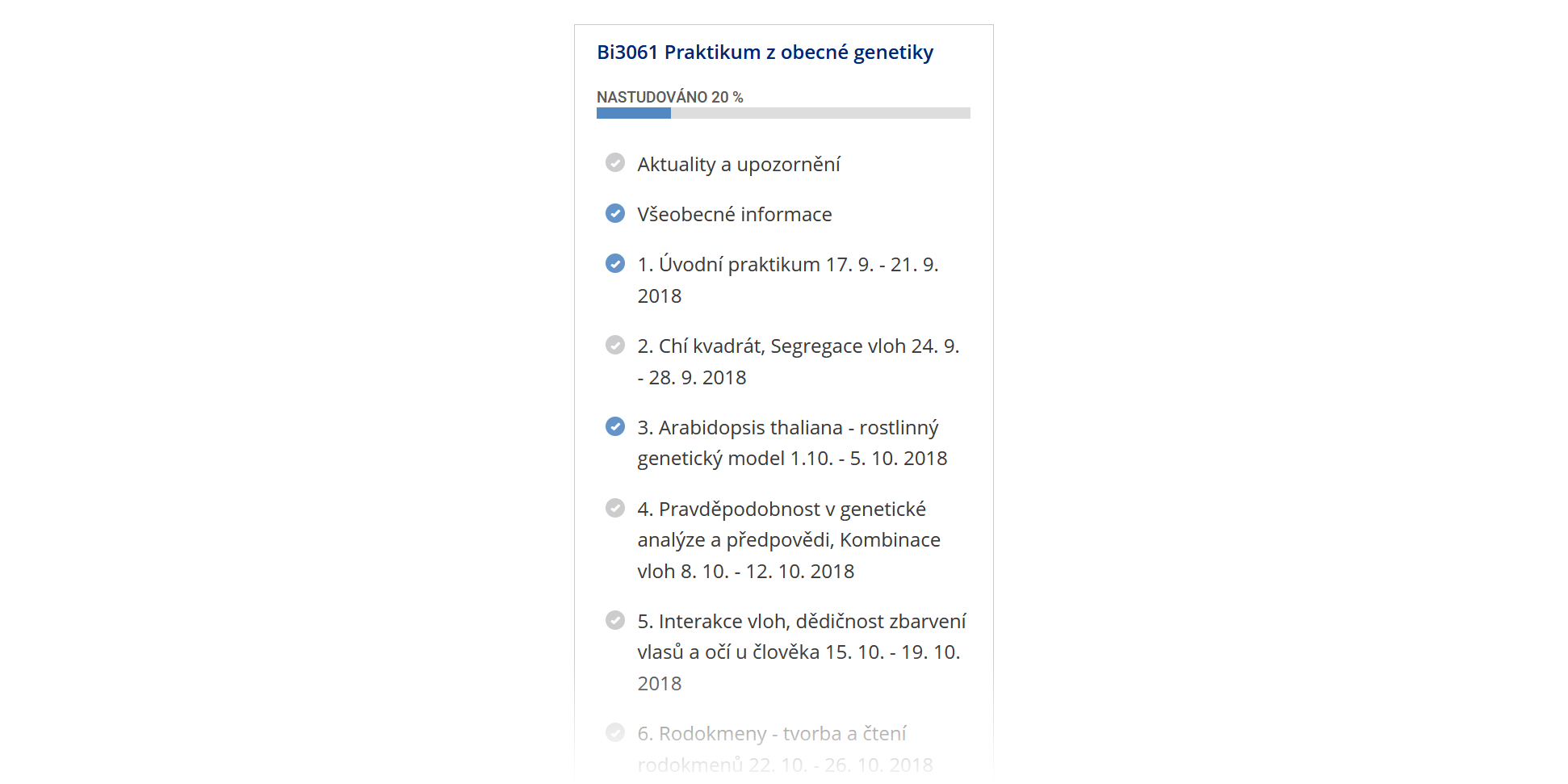Open the Rodokmeny - tvorba a čtení section

point(771,734)
